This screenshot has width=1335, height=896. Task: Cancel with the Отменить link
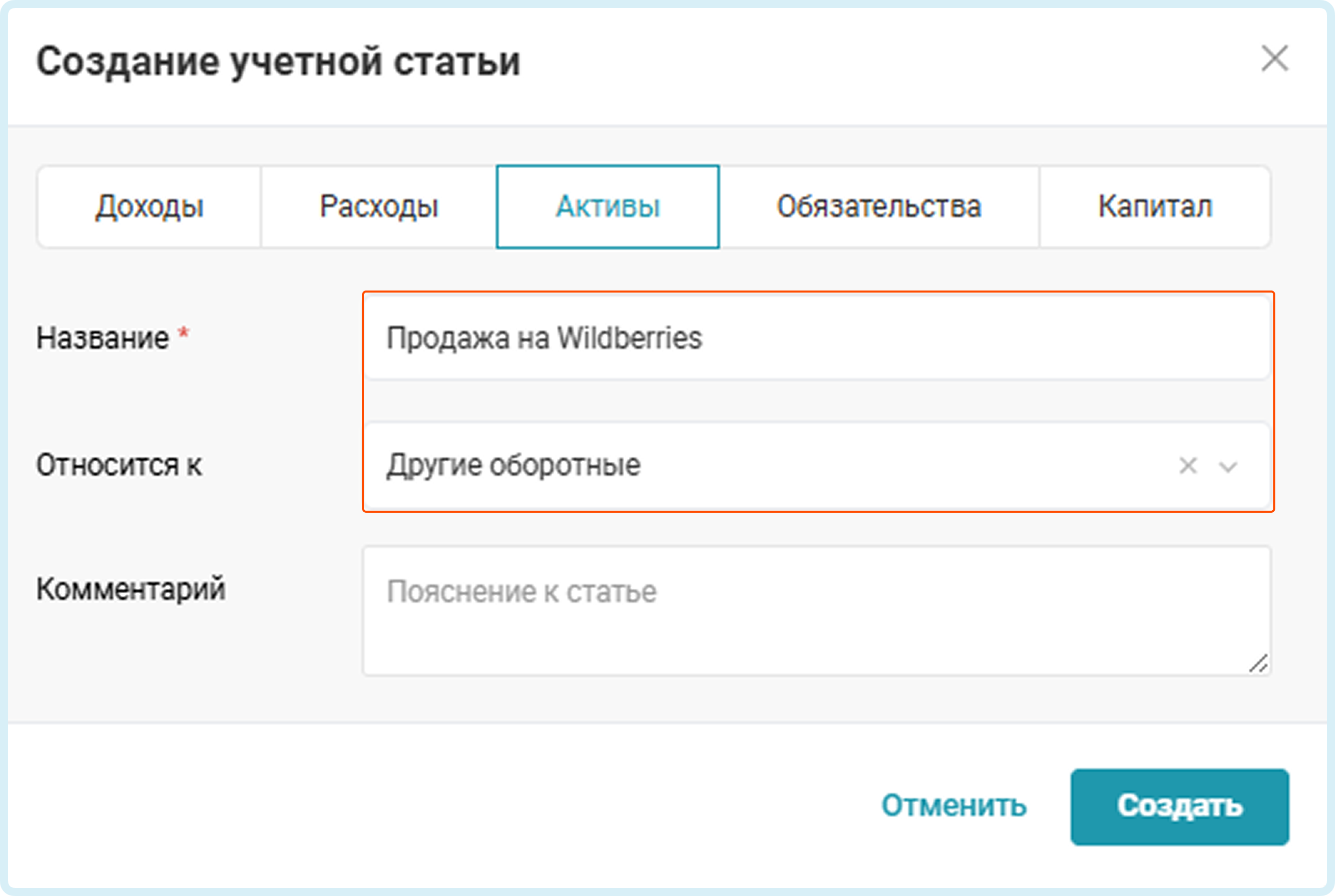954,806
